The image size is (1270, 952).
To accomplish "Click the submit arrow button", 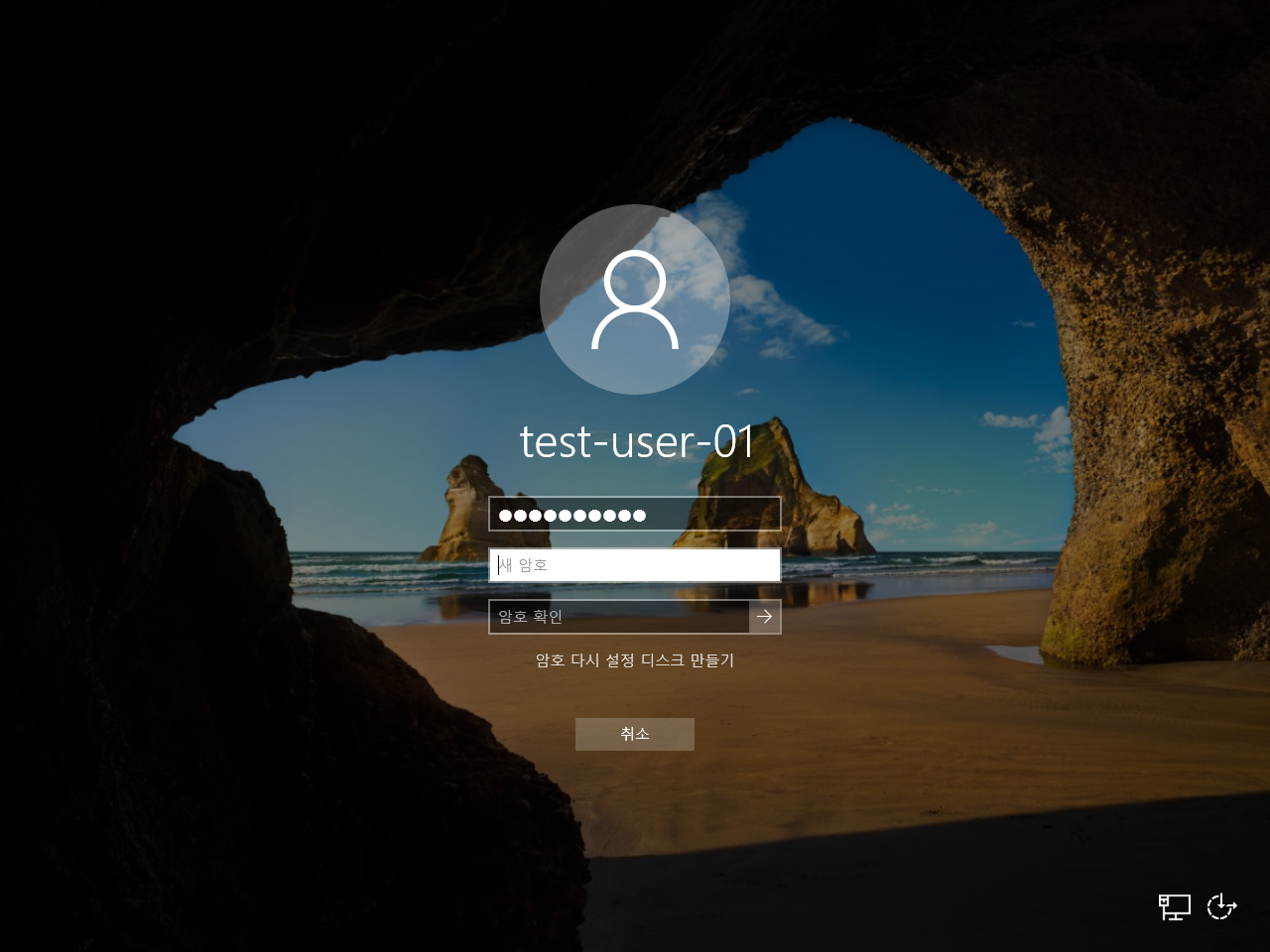I will [x=765, y=617].
